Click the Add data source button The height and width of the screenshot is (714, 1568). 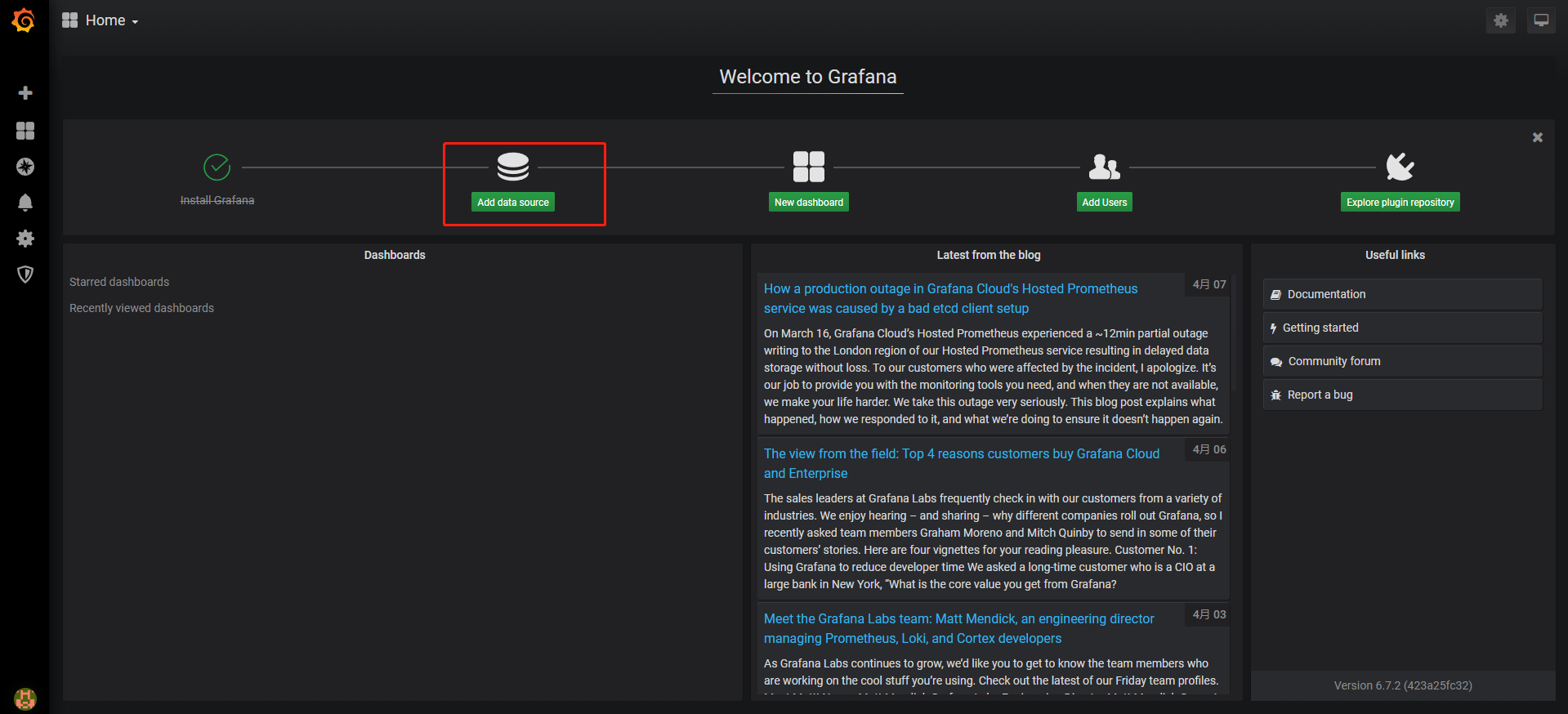(513, 202)
